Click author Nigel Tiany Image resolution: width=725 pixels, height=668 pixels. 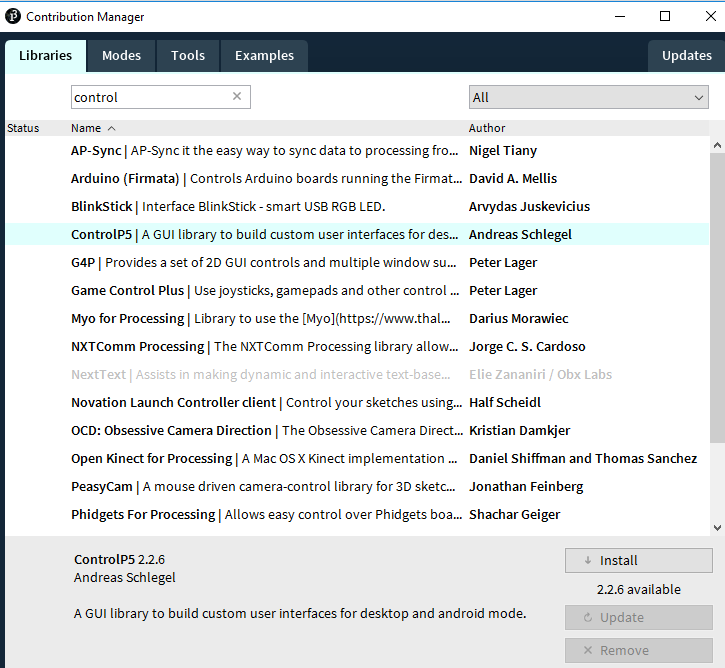tap(503, 151)
